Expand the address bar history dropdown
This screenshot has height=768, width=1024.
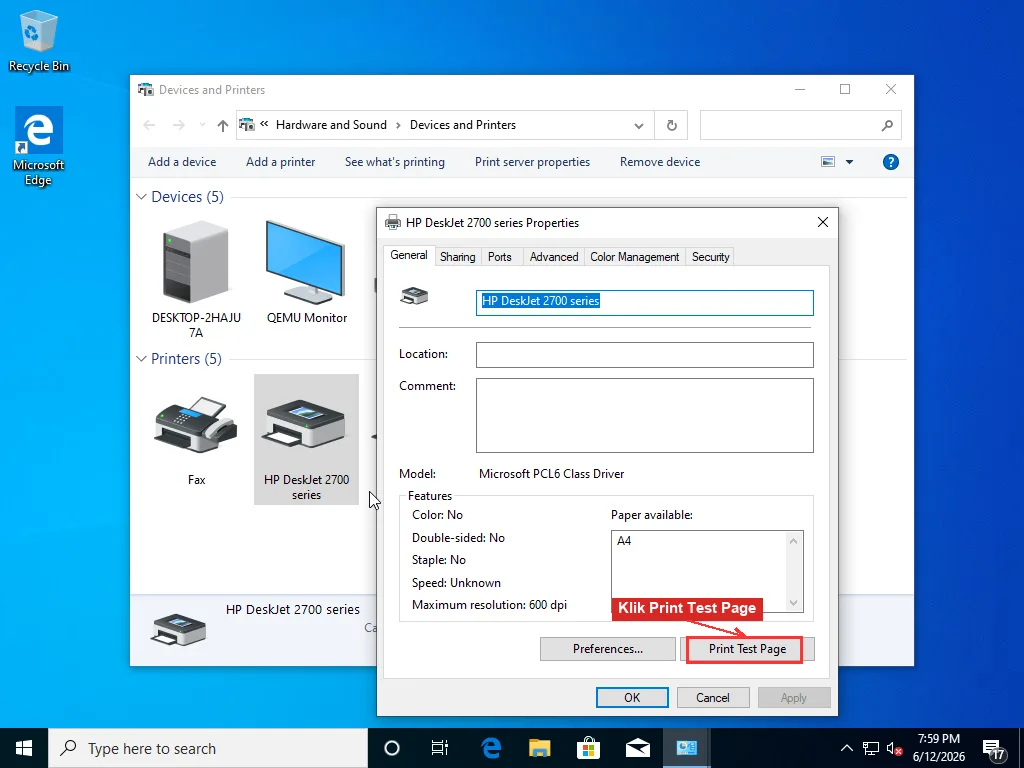point(639,125)
